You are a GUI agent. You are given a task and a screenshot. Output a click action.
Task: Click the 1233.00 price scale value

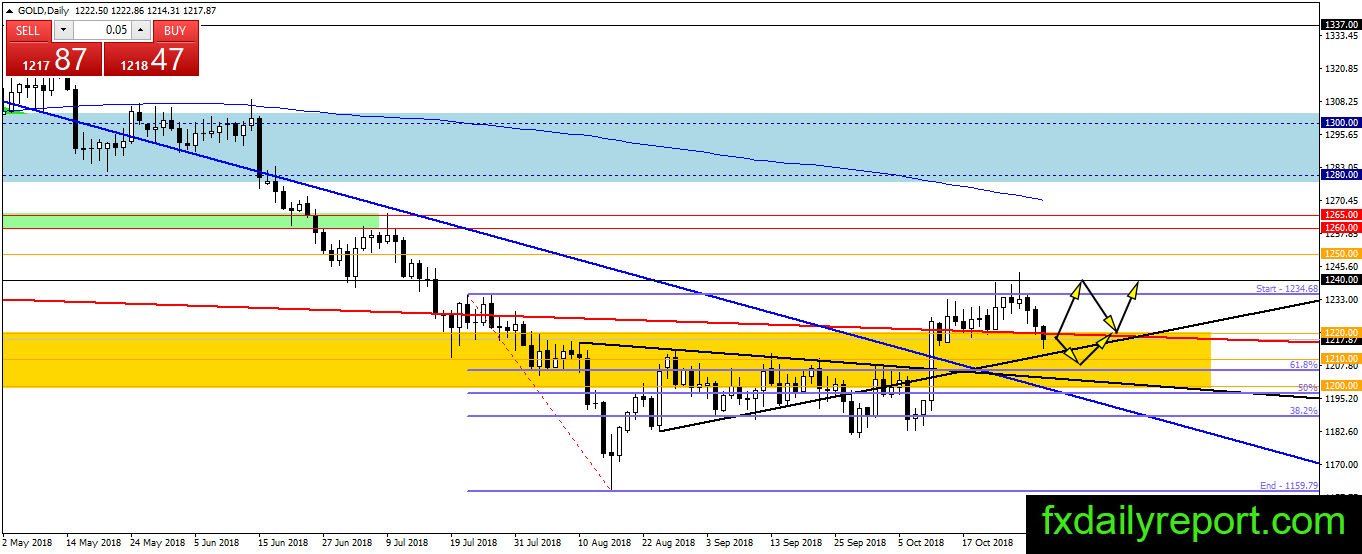[1340, 299]
